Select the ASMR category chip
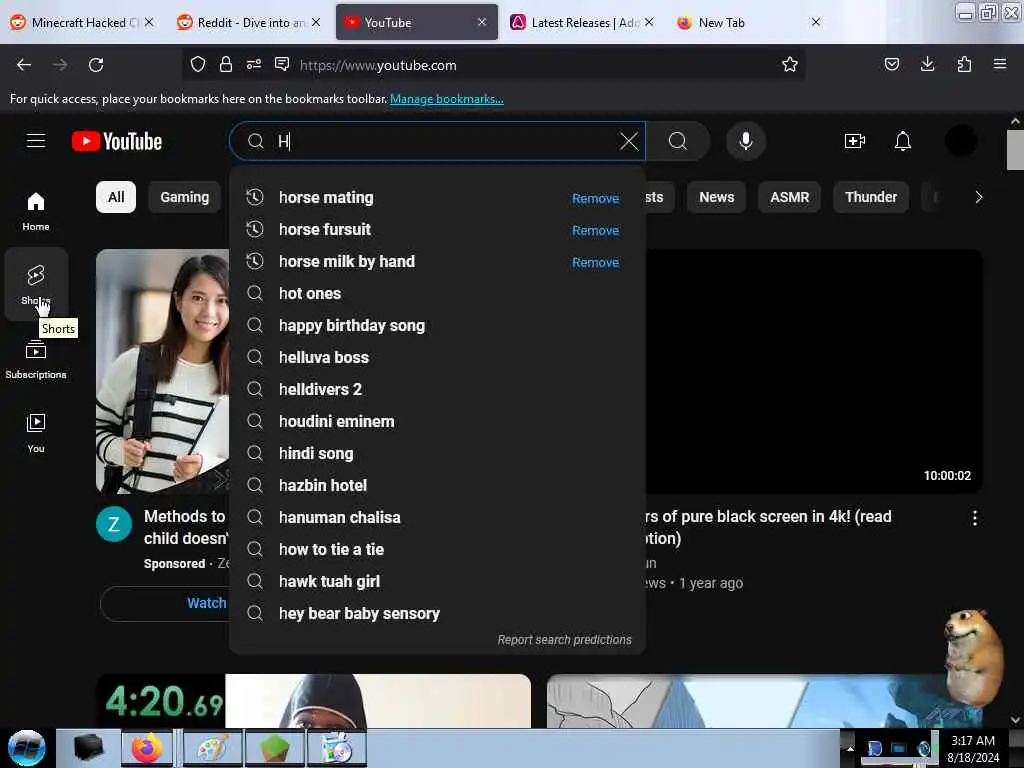 tap(790, 197)
